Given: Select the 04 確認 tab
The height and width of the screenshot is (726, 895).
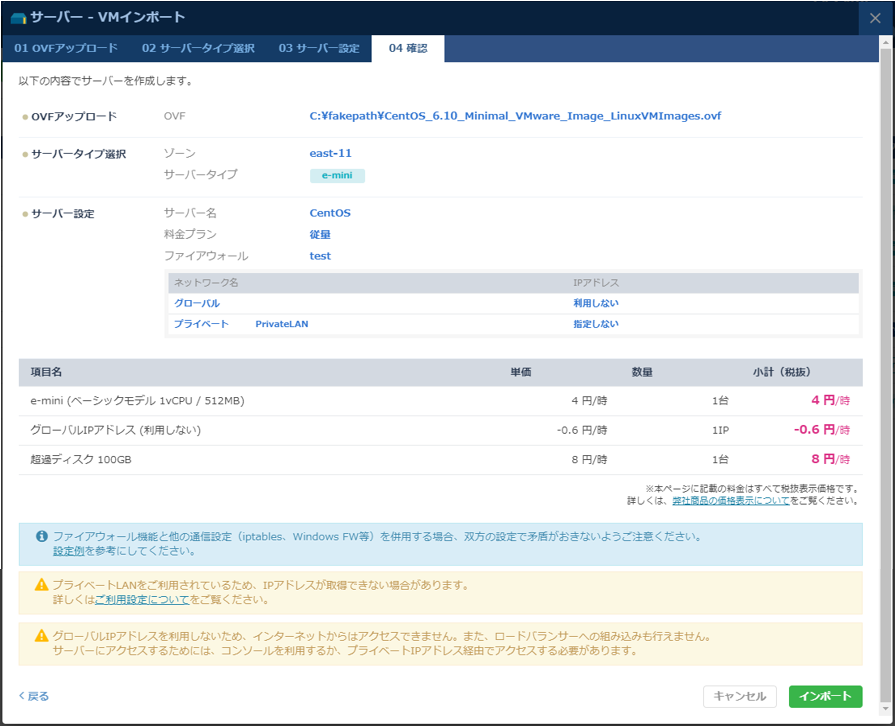Looking at the screenshot, I should pyautogui.click(x=408, y=48).
